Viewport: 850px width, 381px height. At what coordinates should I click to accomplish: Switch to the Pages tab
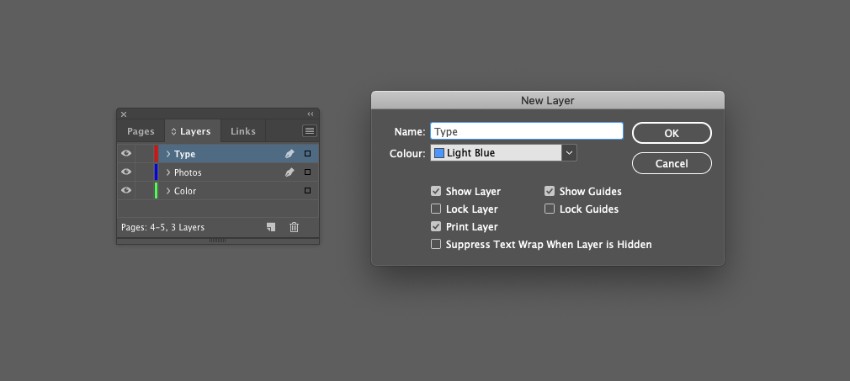(141, 132)
